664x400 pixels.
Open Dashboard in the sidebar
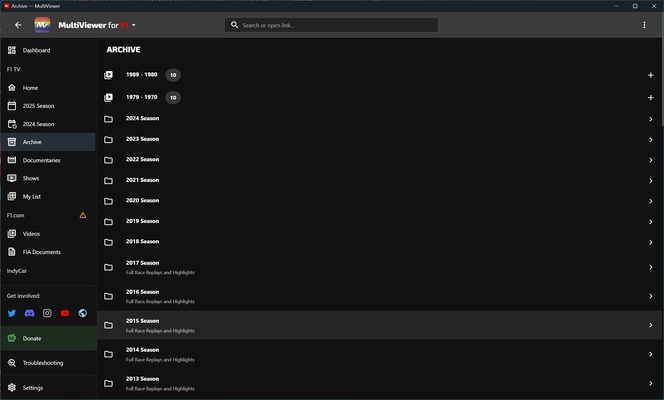pos(48,50)
